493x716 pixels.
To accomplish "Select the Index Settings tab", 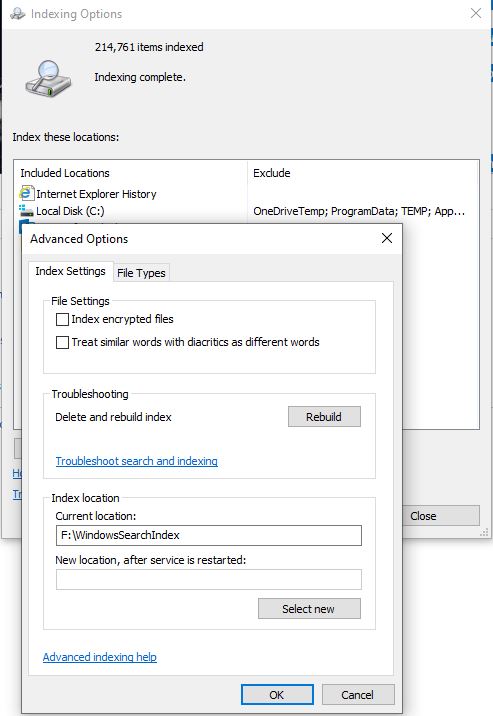I will tap(70, 271).
